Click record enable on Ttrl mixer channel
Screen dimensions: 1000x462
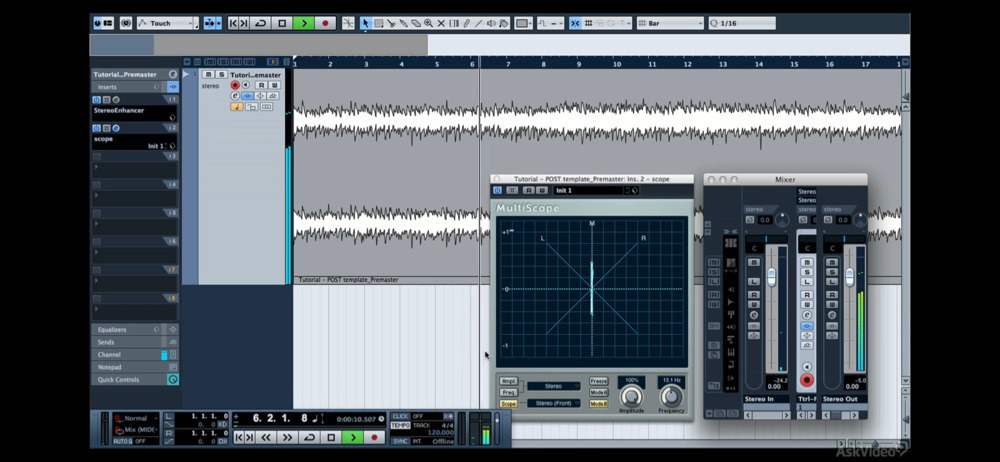tap(806, 381)
